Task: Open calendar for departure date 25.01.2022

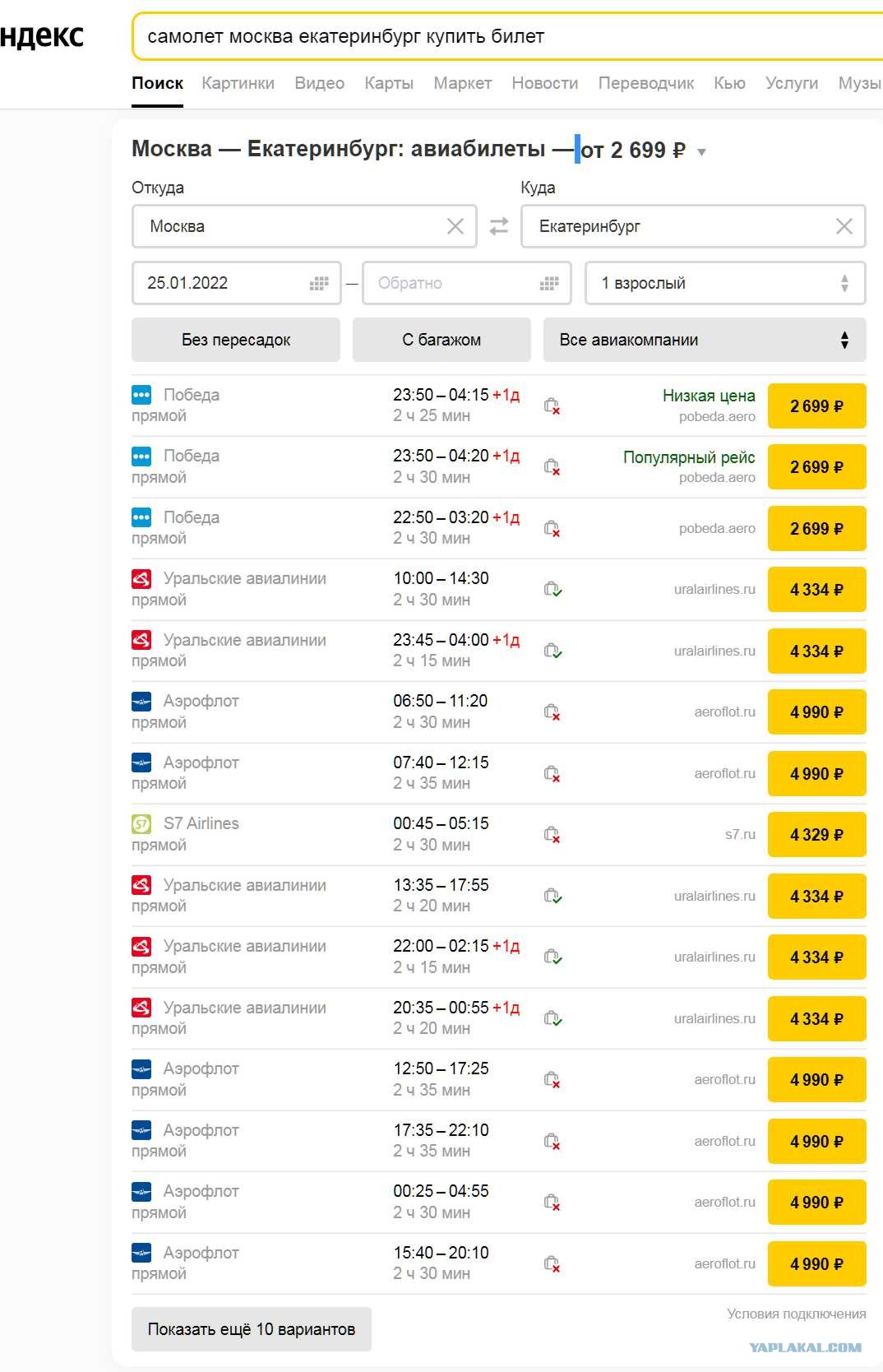Action: (x=319, y=284)
